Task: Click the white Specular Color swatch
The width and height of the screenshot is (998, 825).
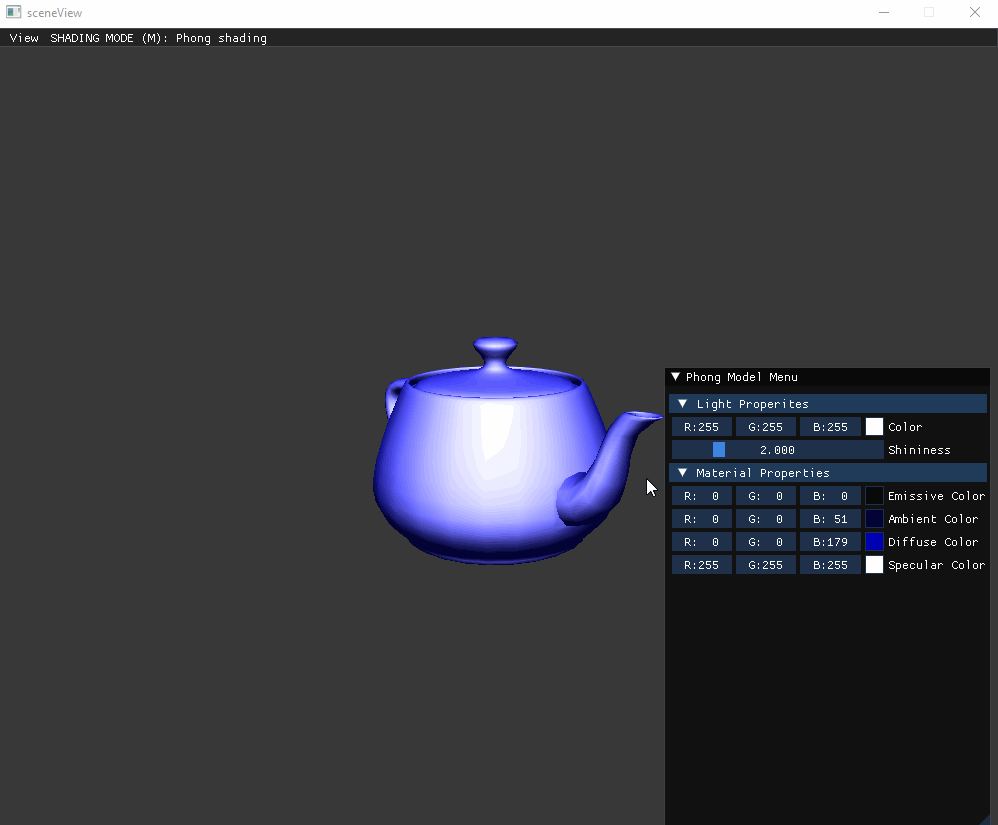Action: click(x=874, y=565)
